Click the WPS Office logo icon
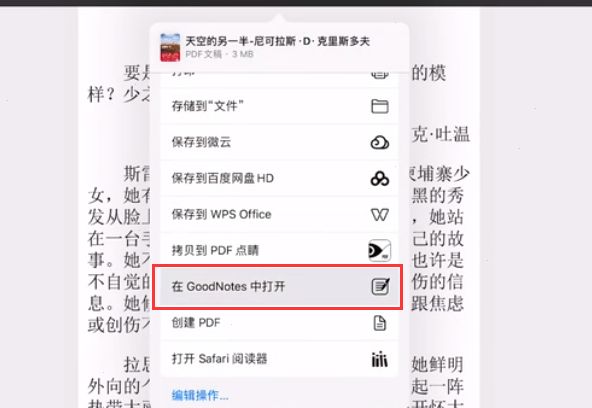Viewport: 592px width, 408px height. pos(379,215)
